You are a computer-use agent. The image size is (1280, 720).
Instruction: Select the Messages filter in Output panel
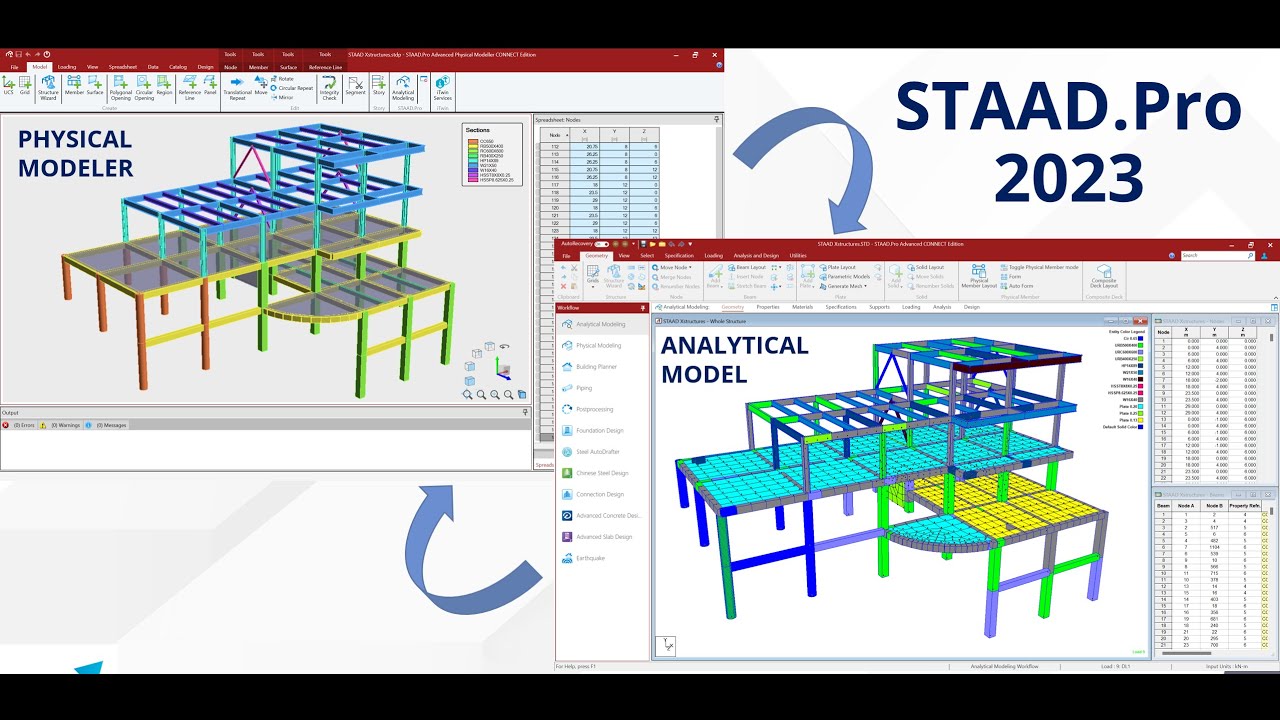[x=108, y=425]
